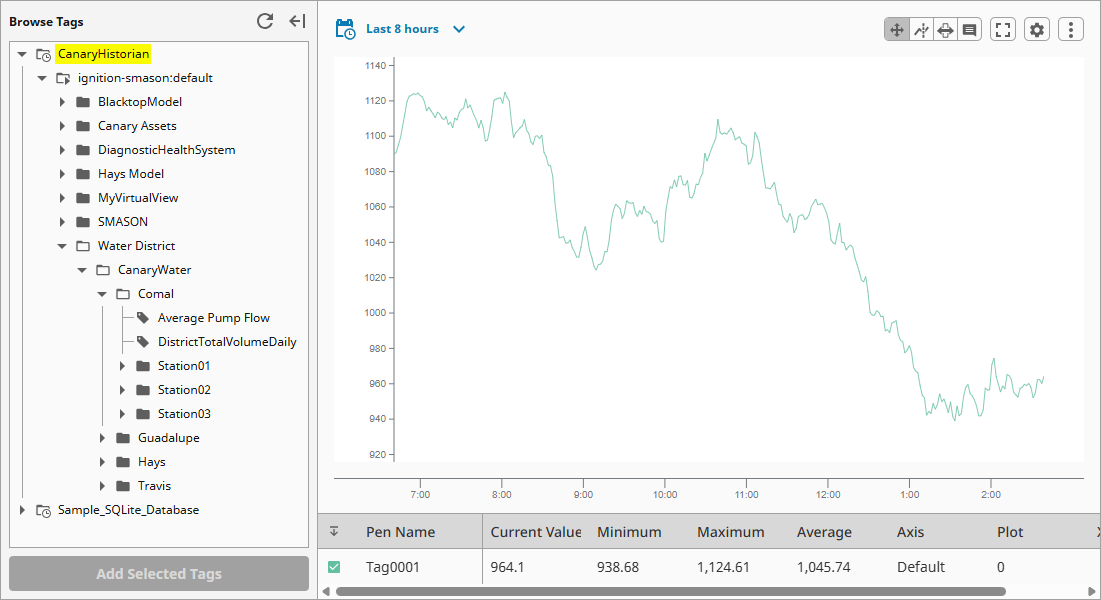The image size is (1101, 600).
Task: Activate the X-trace chart tool
Action: [921, 30]
